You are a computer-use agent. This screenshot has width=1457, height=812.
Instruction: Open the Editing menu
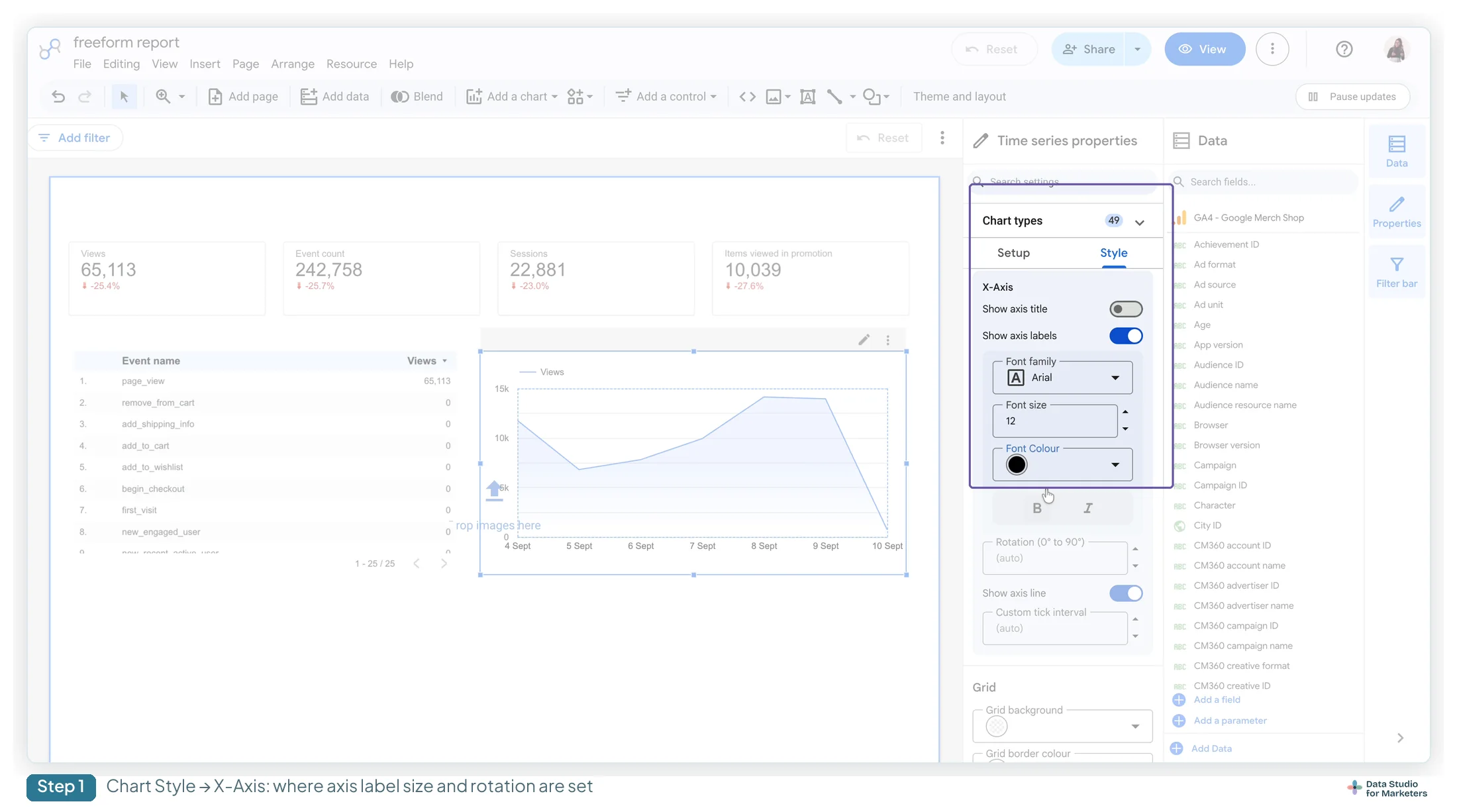pyautogui.click(x=121, y=64)
